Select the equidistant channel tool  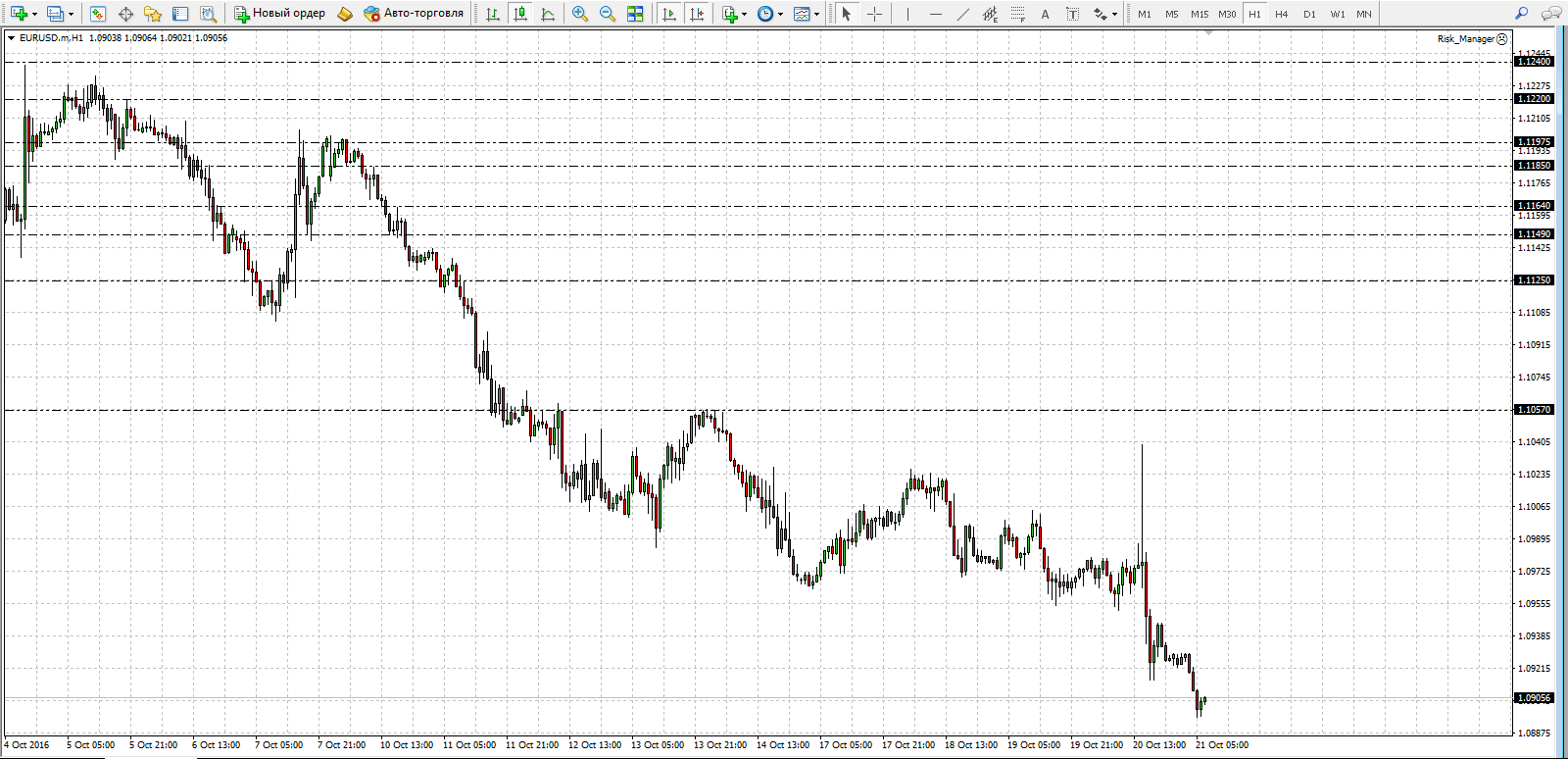tap(990, 14)
